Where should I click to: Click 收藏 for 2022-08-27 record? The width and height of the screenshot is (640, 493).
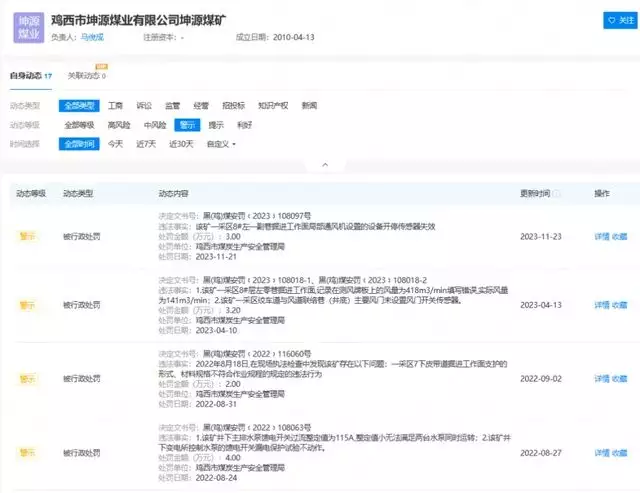pos(620,453)
